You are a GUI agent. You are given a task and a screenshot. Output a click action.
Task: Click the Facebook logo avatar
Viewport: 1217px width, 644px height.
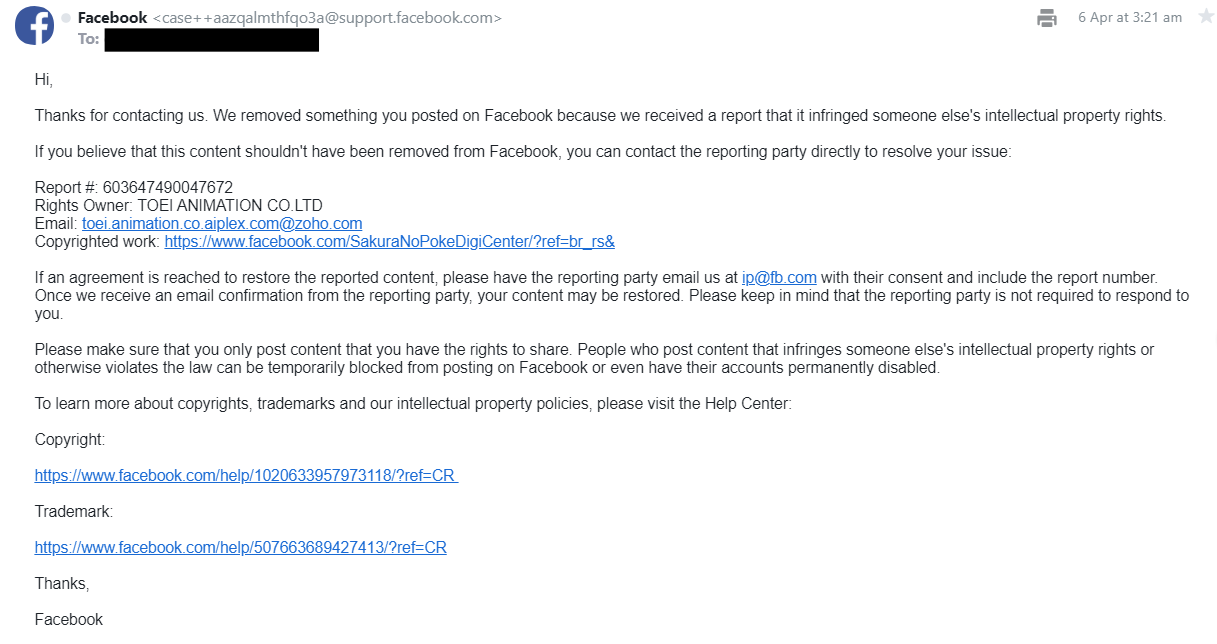tap(34, 25)
